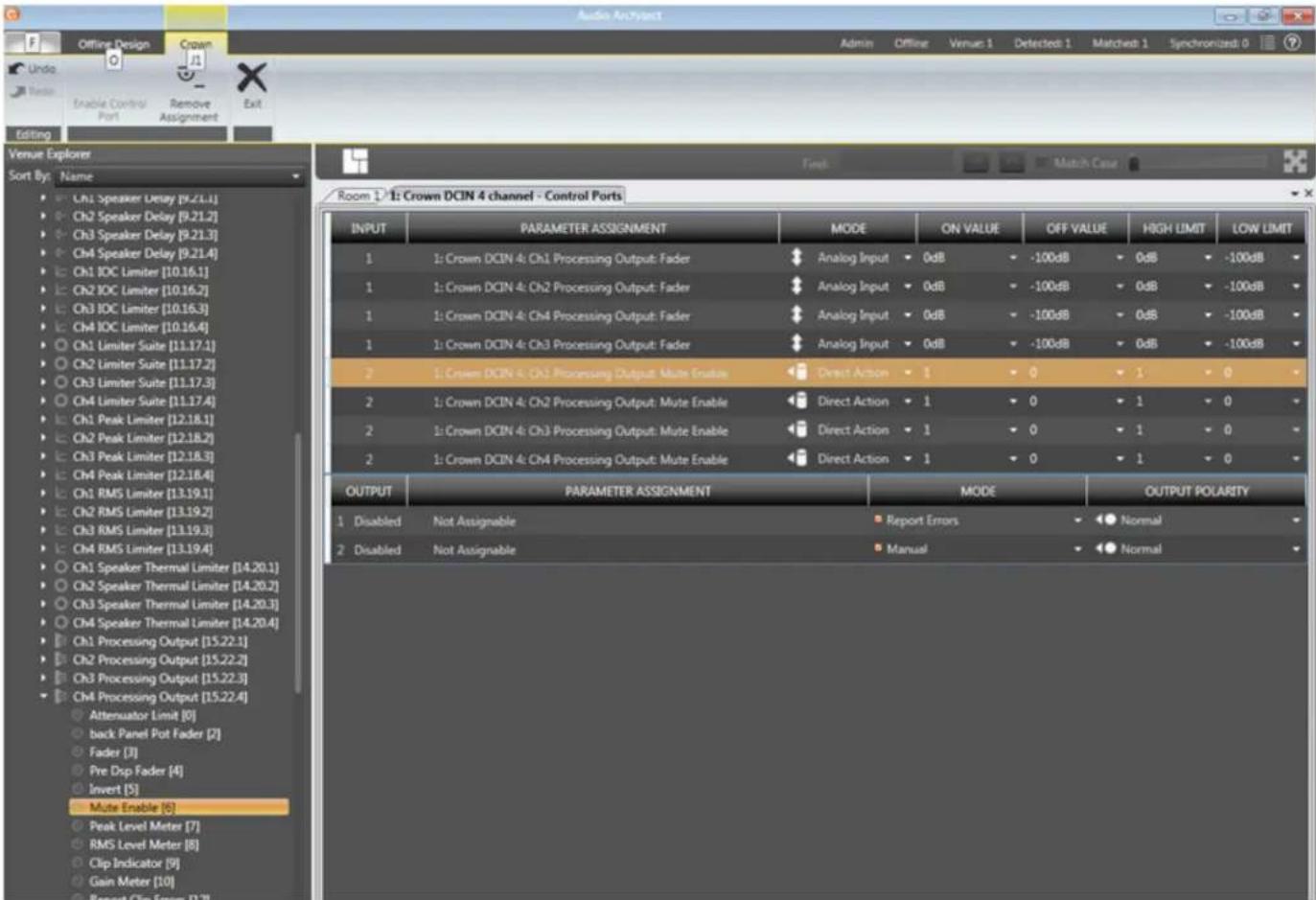Click the icon beside Ch1 Peak Limiter
Image resolution: width=1316 pixels, height=900 pixels.
61,419
